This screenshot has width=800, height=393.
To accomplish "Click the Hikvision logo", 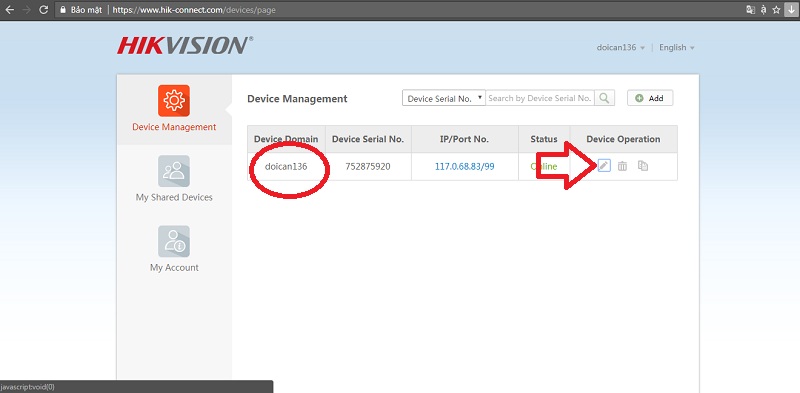I will [185, 45].
